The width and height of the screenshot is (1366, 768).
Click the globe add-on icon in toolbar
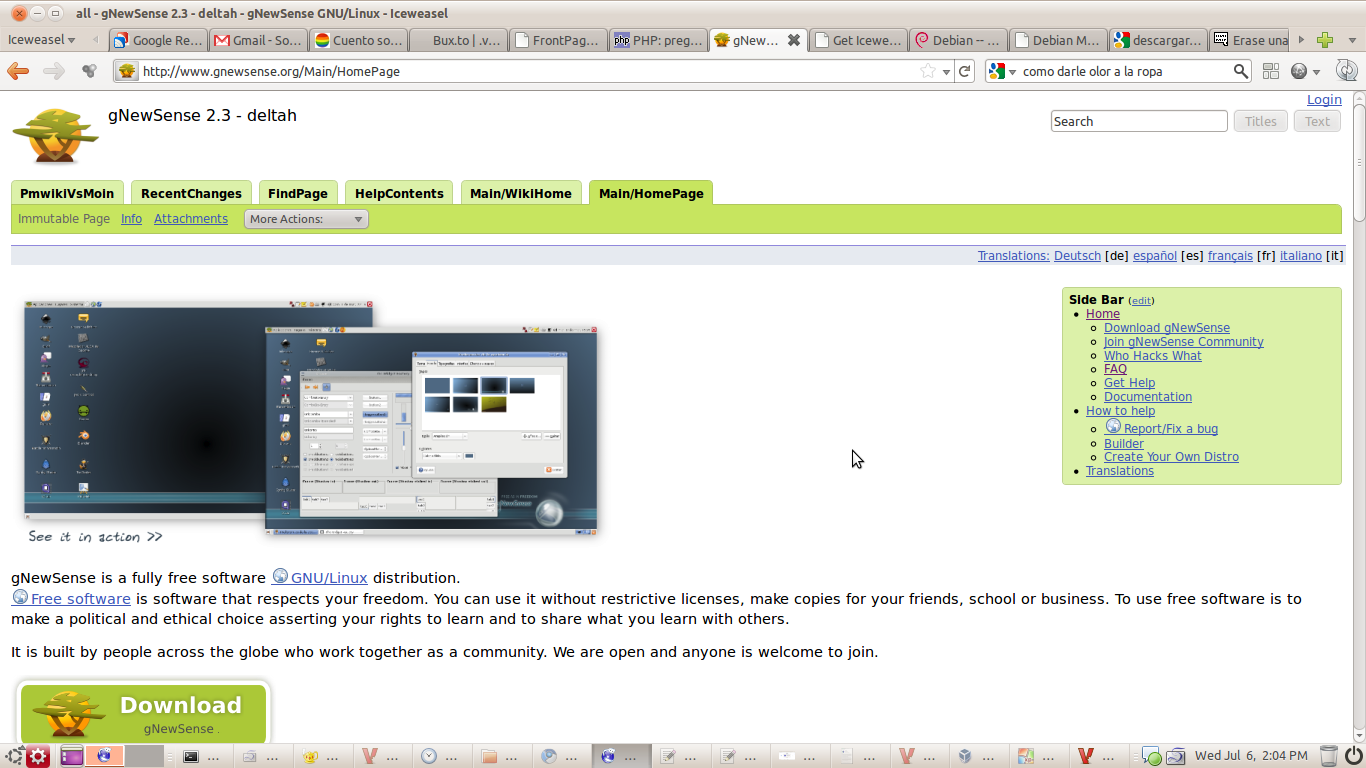1299,71
